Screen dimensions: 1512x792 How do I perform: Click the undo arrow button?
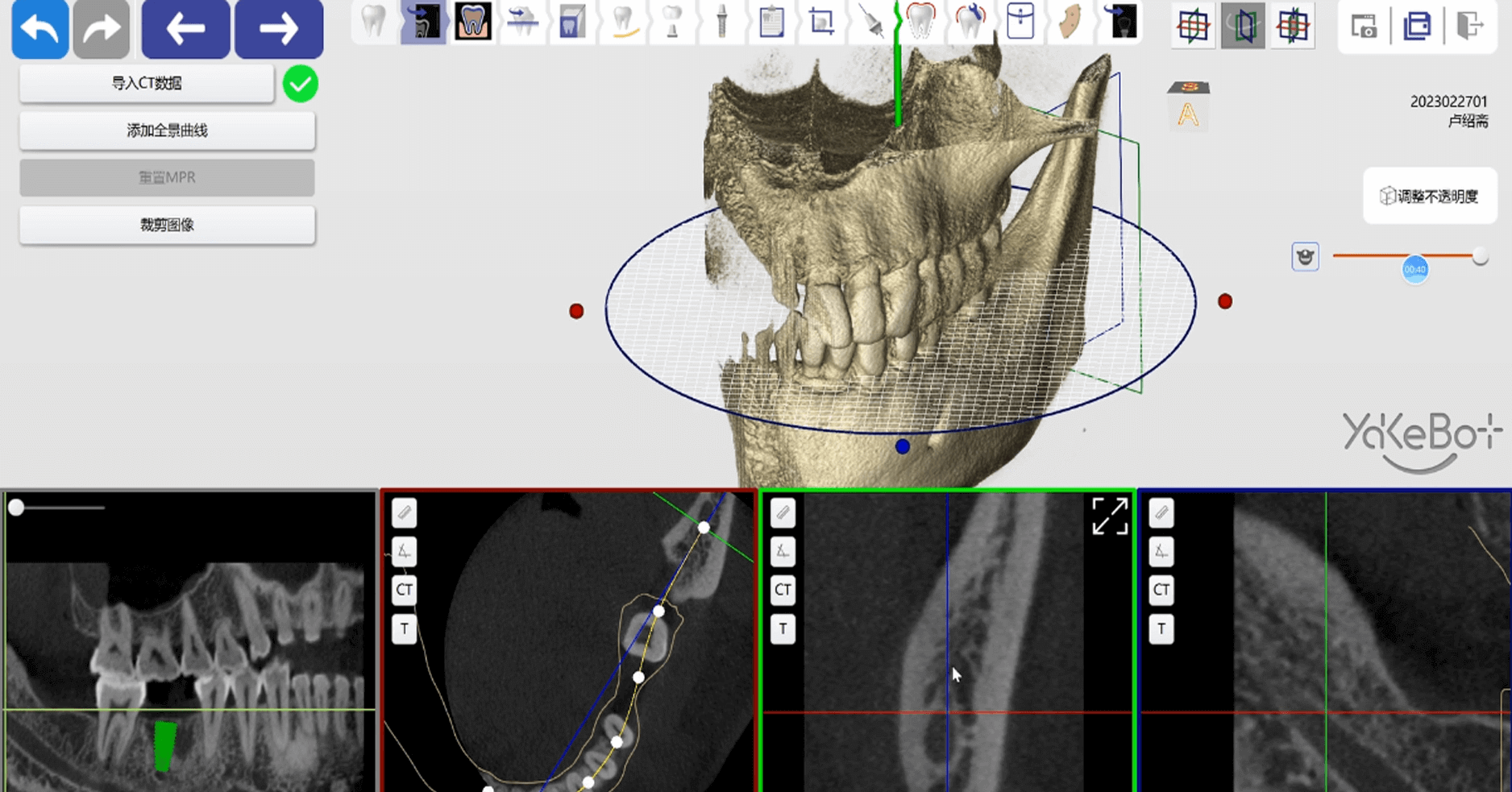[39, 29]
